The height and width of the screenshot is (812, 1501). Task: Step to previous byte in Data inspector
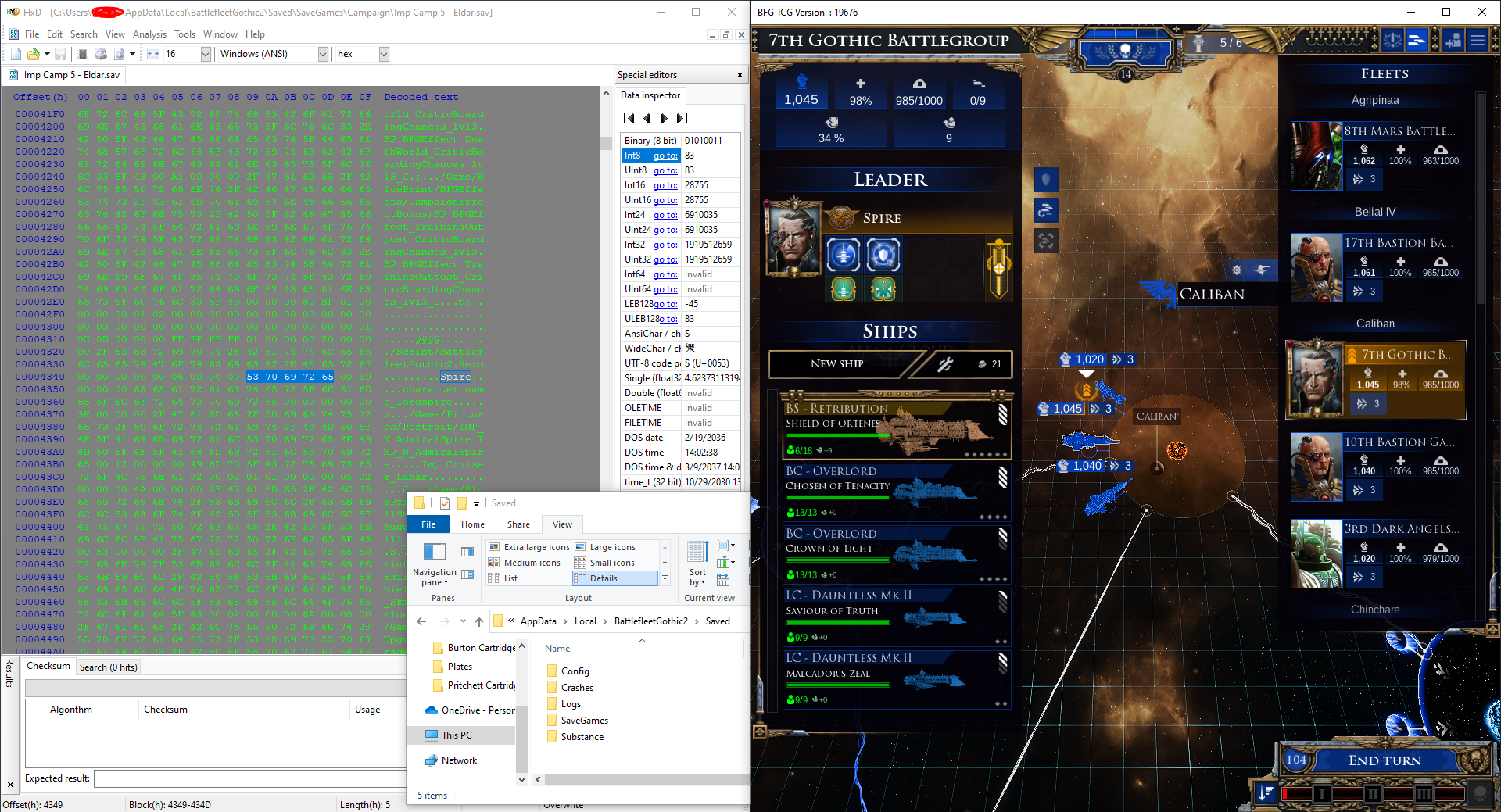tap(647, 119)
